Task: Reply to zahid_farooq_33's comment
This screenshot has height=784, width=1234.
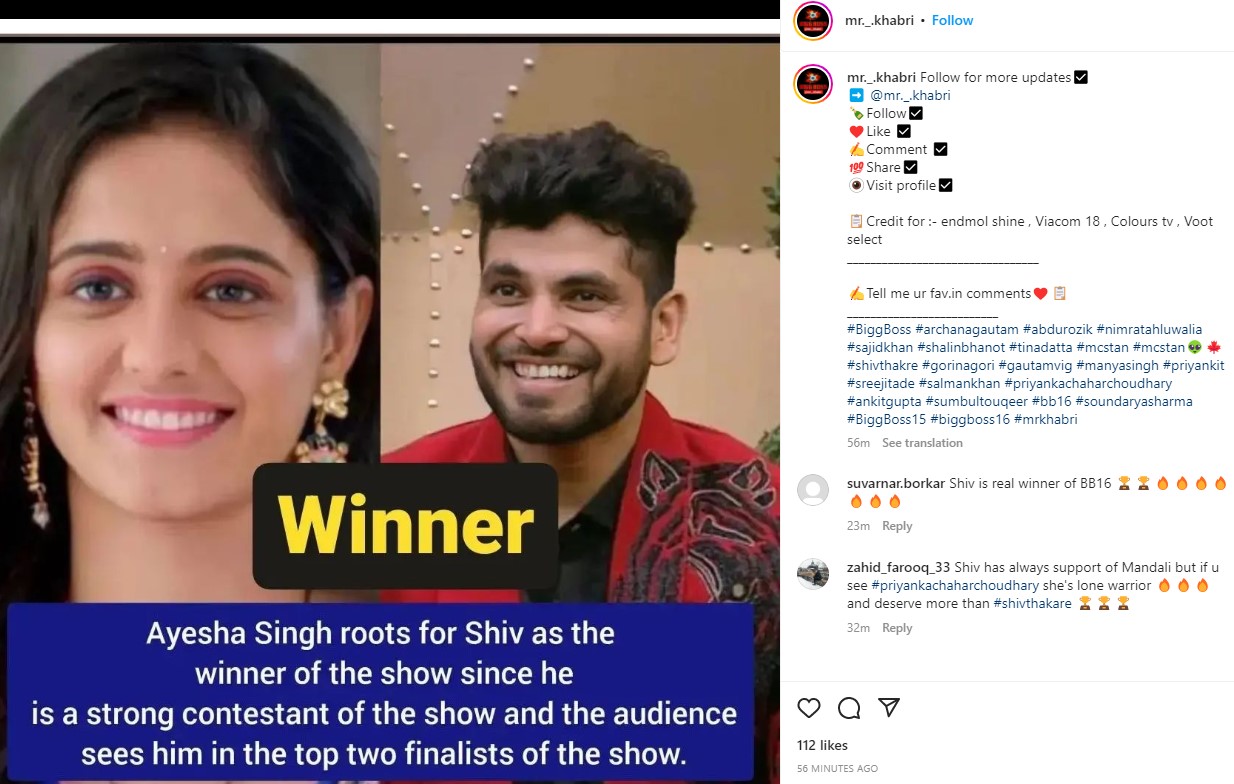Action: 897,628
